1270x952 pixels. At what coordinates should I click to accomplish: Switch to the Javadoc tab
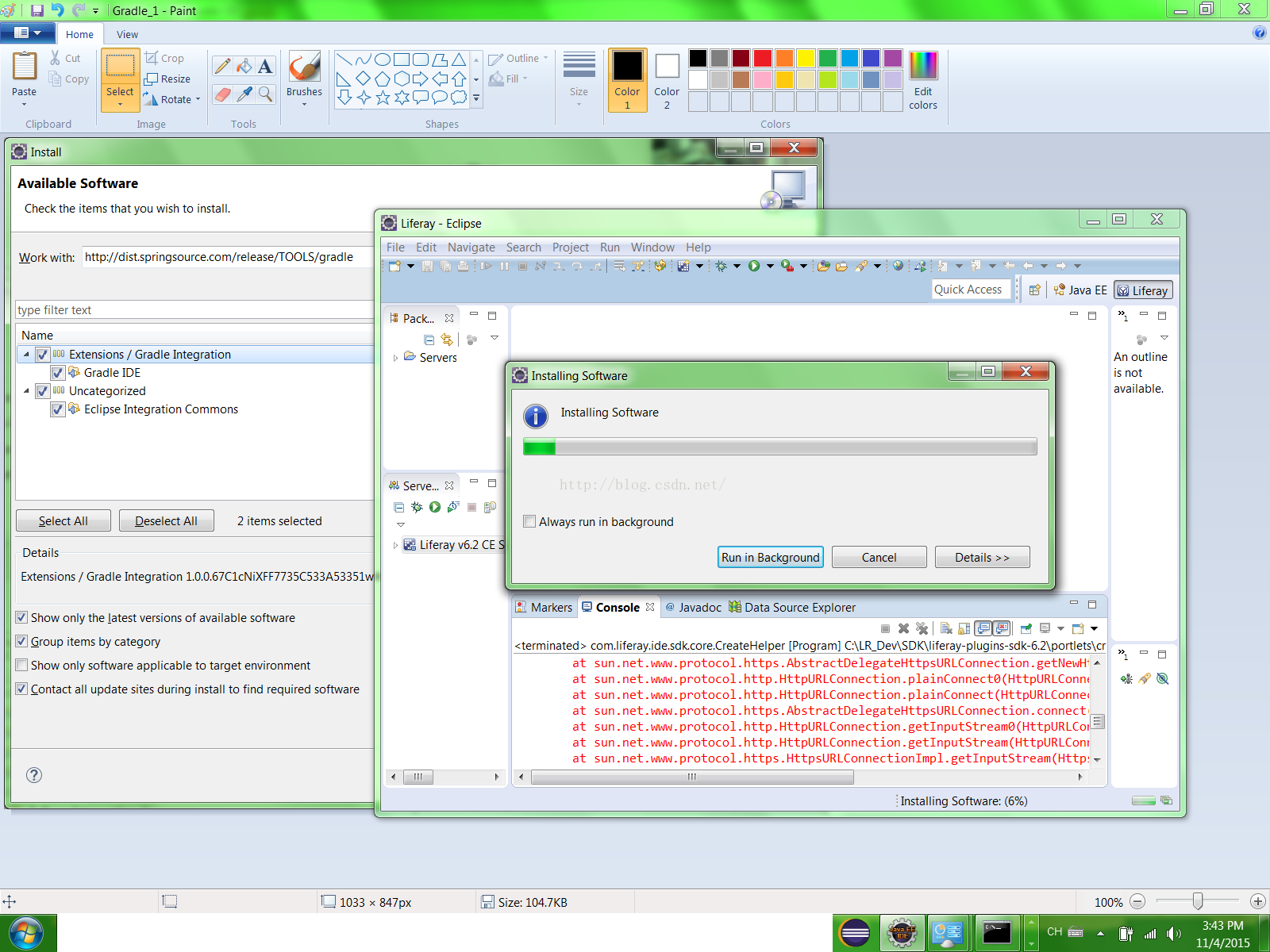pos(693,608)
